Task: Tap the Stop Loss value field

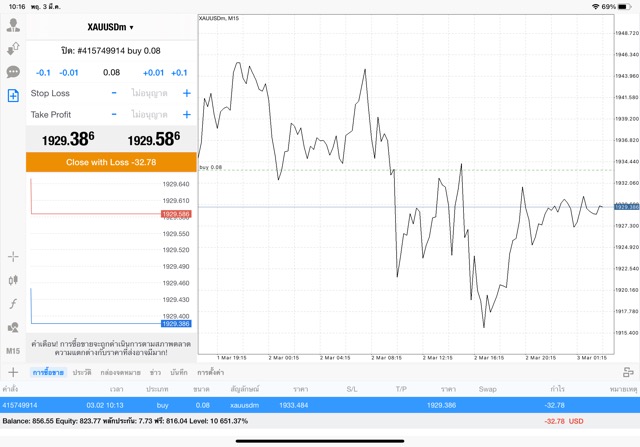Action: click(150, 93)
